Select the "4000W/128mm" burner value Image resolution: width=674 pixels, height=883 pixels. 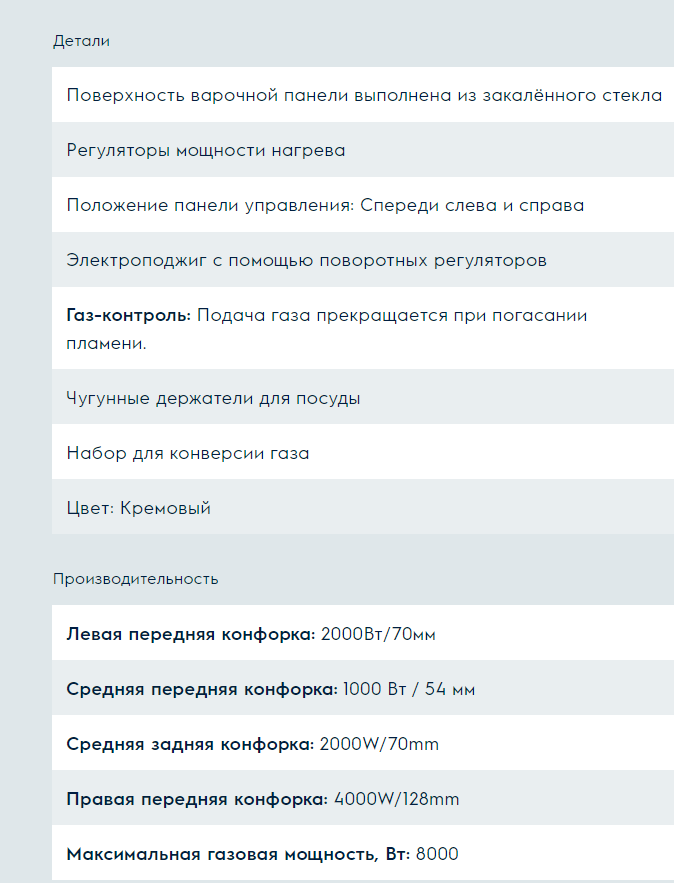click(396, 799)
